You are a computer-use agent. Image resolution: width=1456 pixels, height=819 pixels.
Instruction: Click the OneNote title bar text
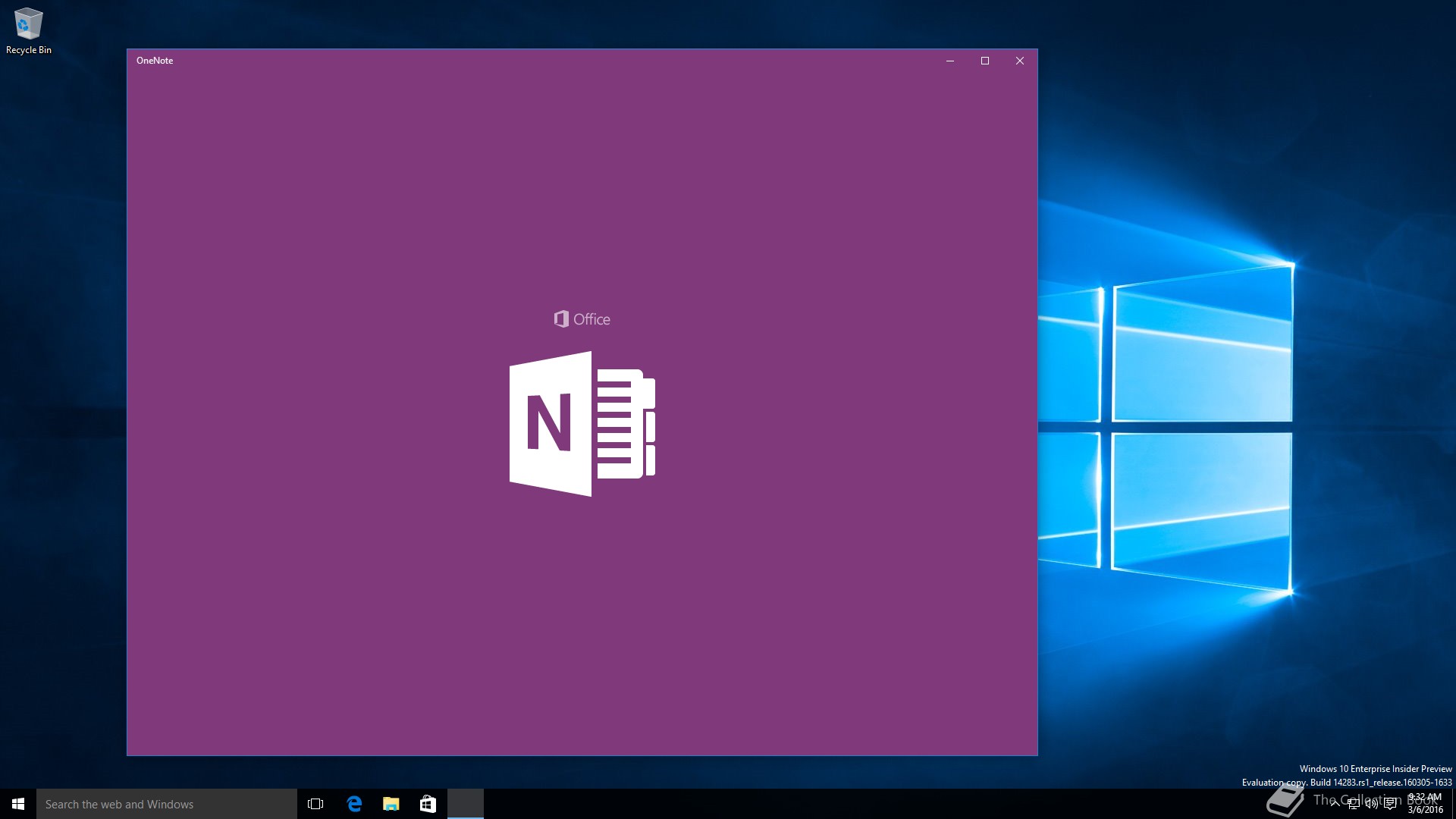click(x=155, y=61)
